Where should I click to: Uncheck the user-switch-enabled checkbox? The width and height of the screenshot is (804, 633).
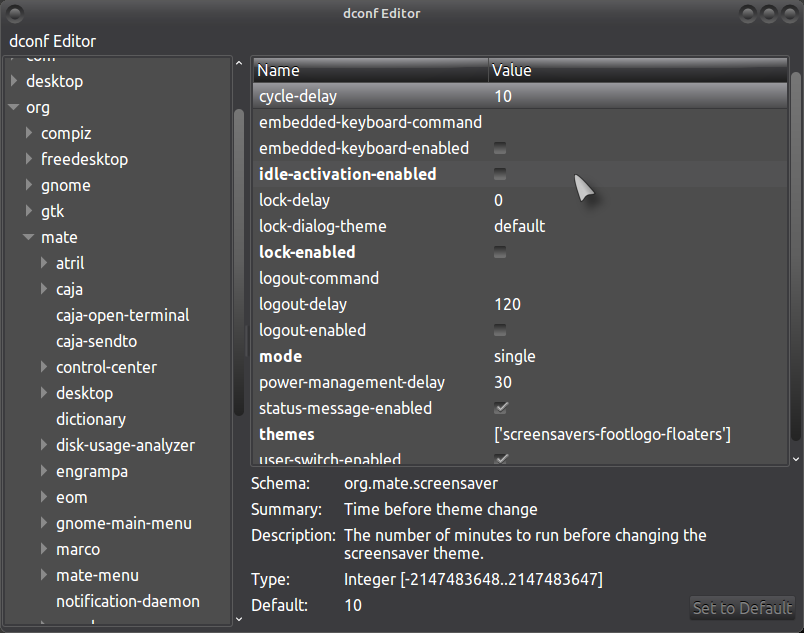point(501,458)
